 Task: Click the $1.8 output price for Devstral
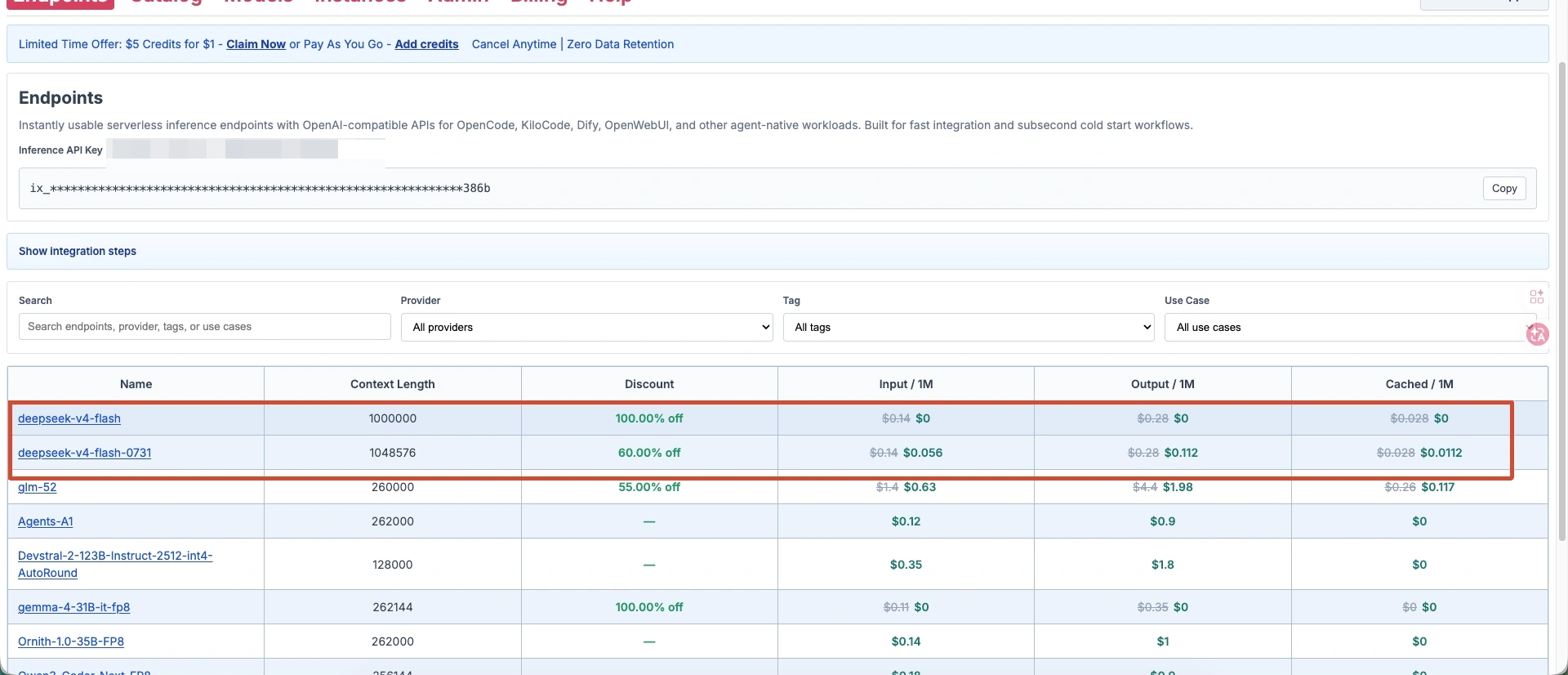pyautogui.click(x=1163, y=565)
